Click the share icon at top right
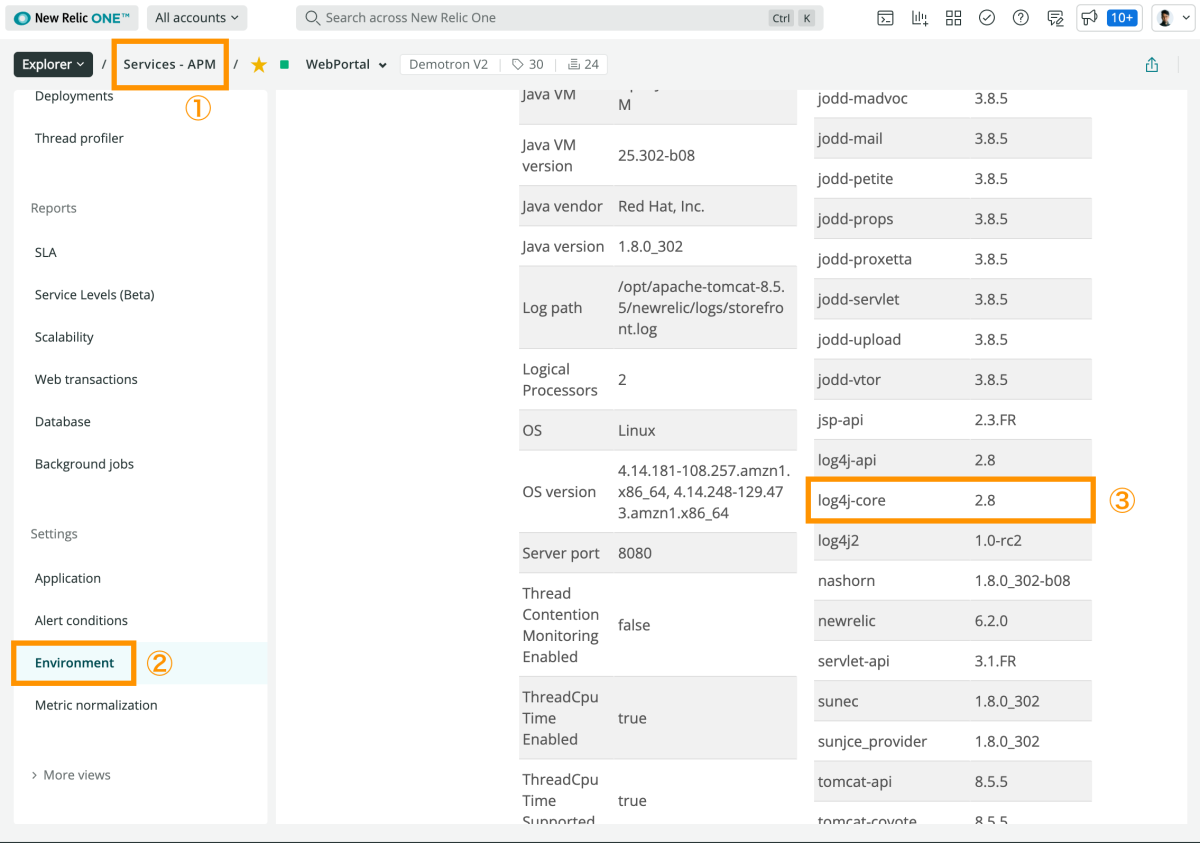This screenshot has height=843, width=1200. pyautogui.click(x=1152, y=65)
